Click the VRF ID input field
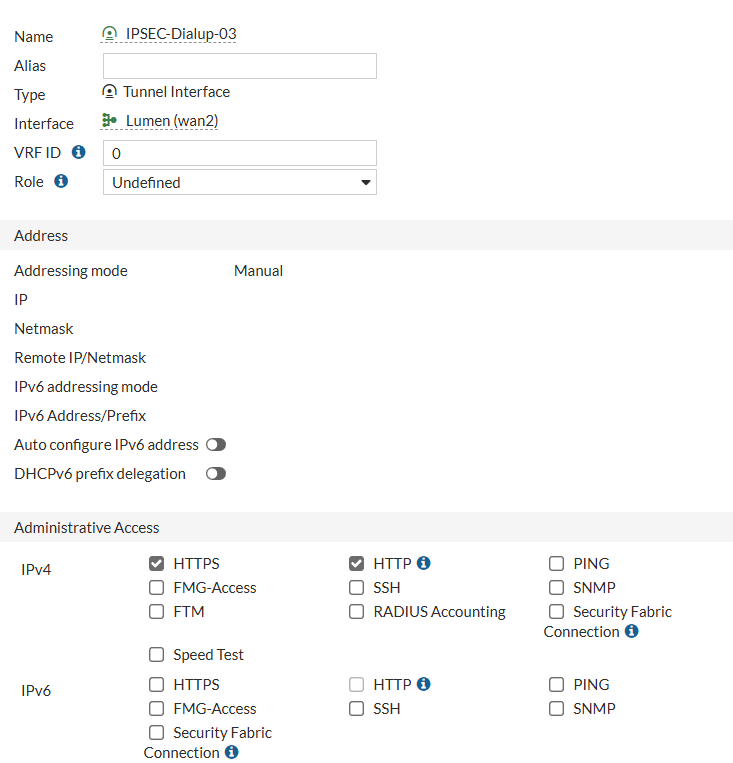This screenshot has height=763, width=733. (x=240, y=153)
